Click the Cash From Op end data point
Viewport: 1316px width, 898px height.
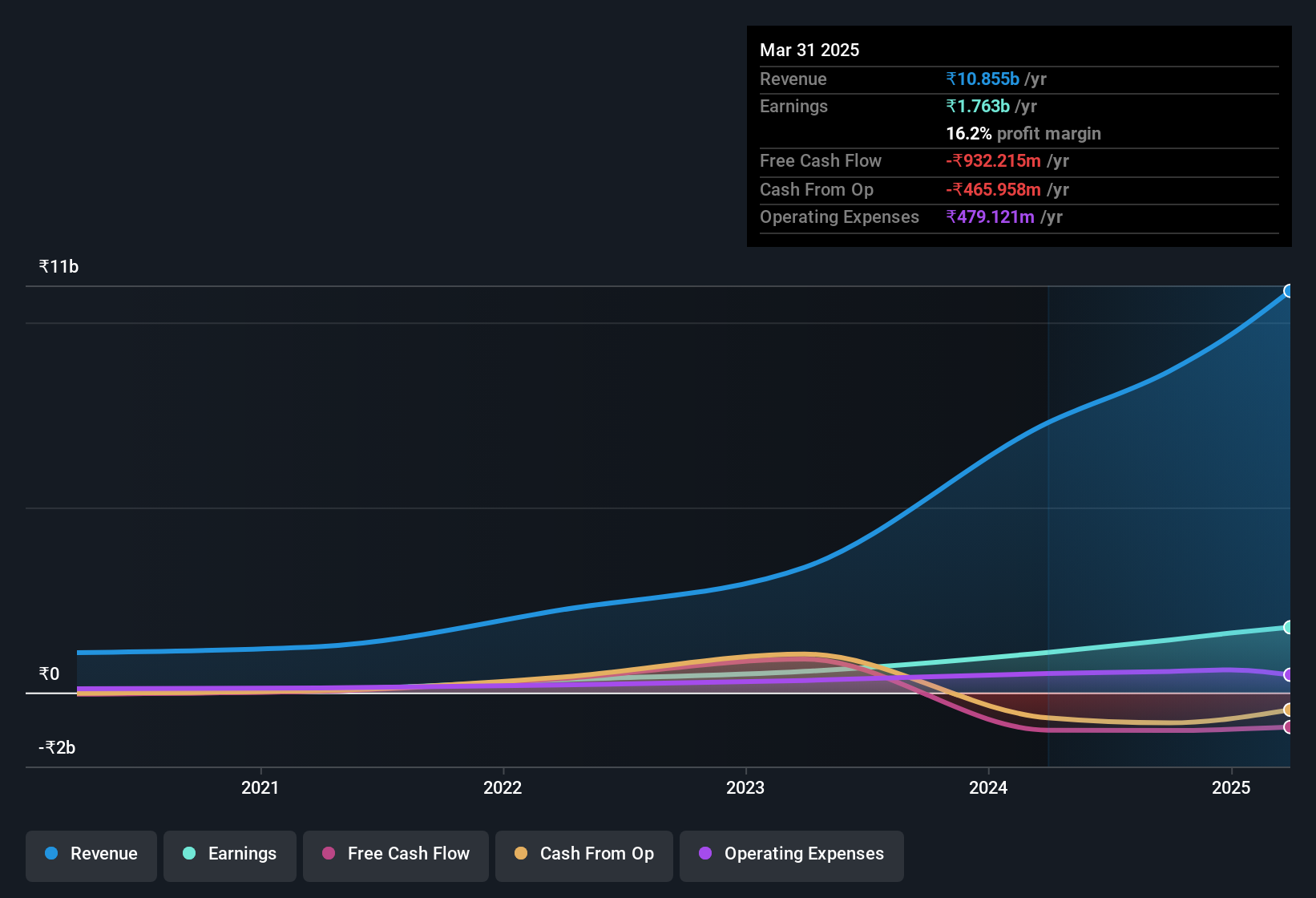(1289, 710)
